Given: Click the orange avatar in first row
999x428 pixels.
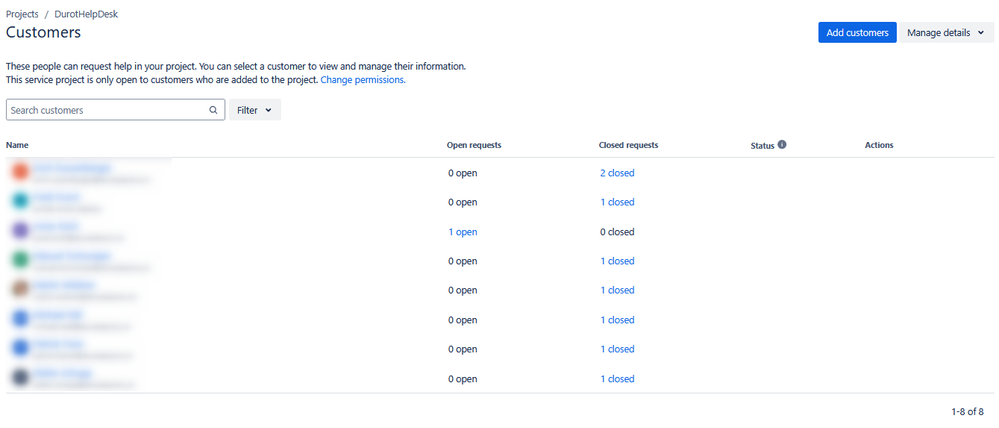Looking at the screenshot, I should point(20,172).
